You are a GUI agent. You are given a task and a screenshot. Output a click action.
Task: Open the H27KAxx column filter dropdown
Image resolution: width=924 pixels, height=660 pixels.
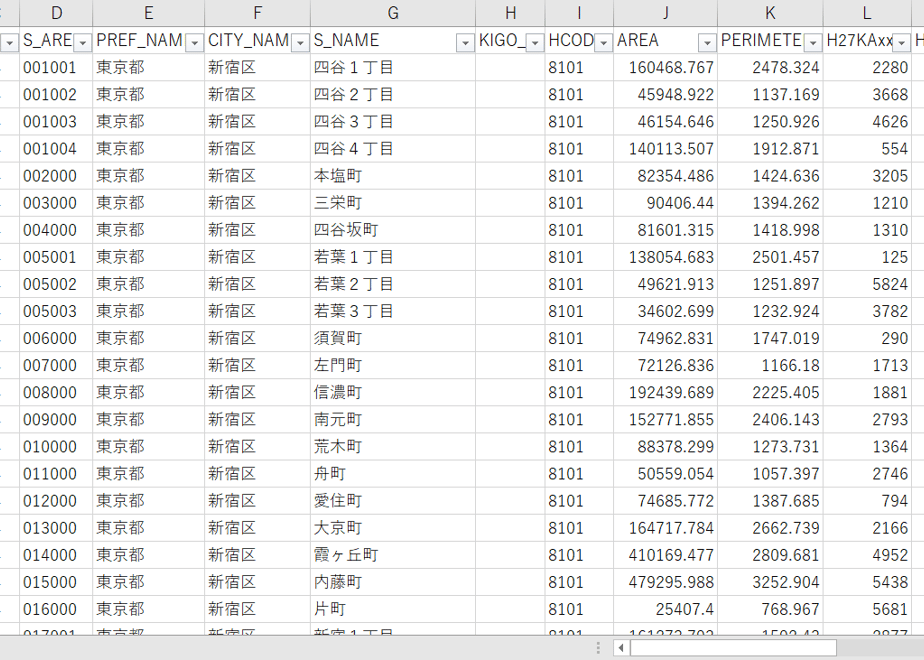tap(902, 42)
